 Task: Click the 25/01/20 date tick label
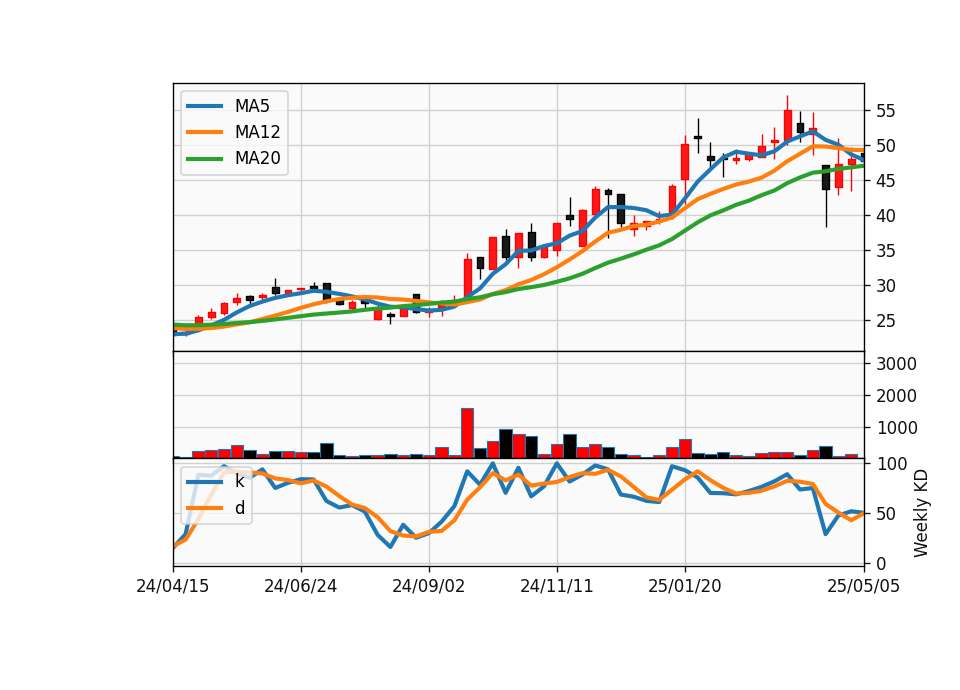click(684, 586)
